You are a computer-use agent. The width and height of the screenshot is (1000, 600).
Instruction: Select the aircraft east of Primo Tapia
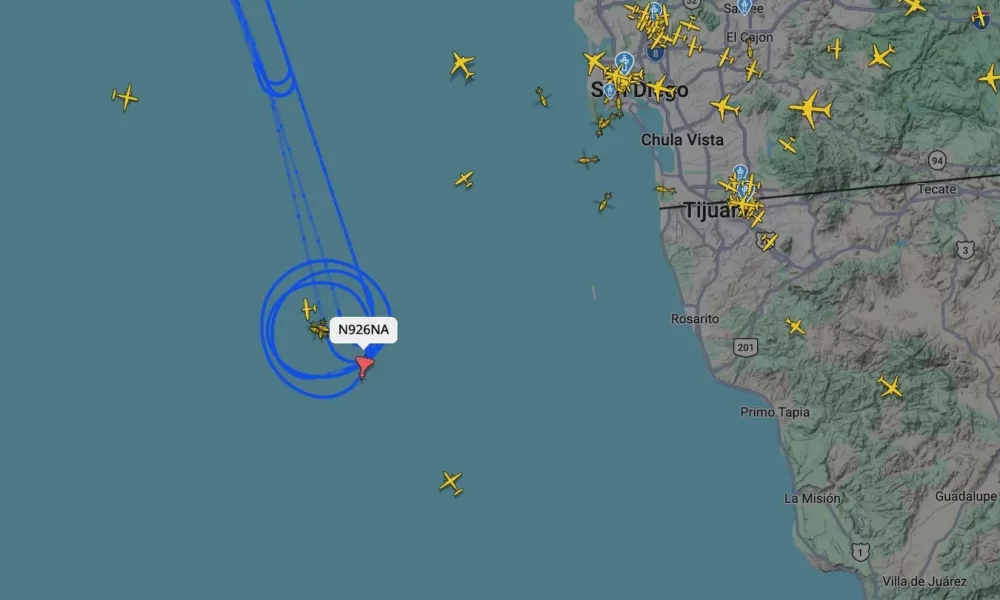coord(890,386)
